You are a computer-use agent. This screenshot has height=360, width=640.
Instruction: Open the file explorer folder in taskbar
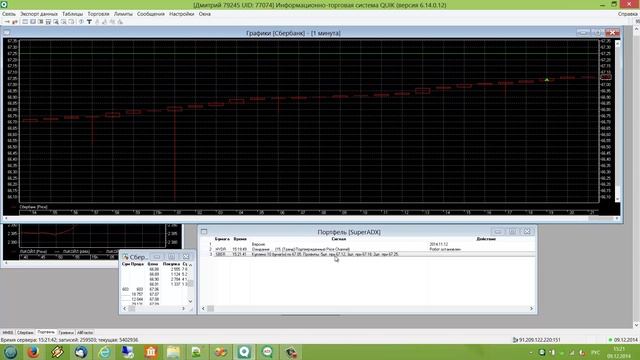173,352
